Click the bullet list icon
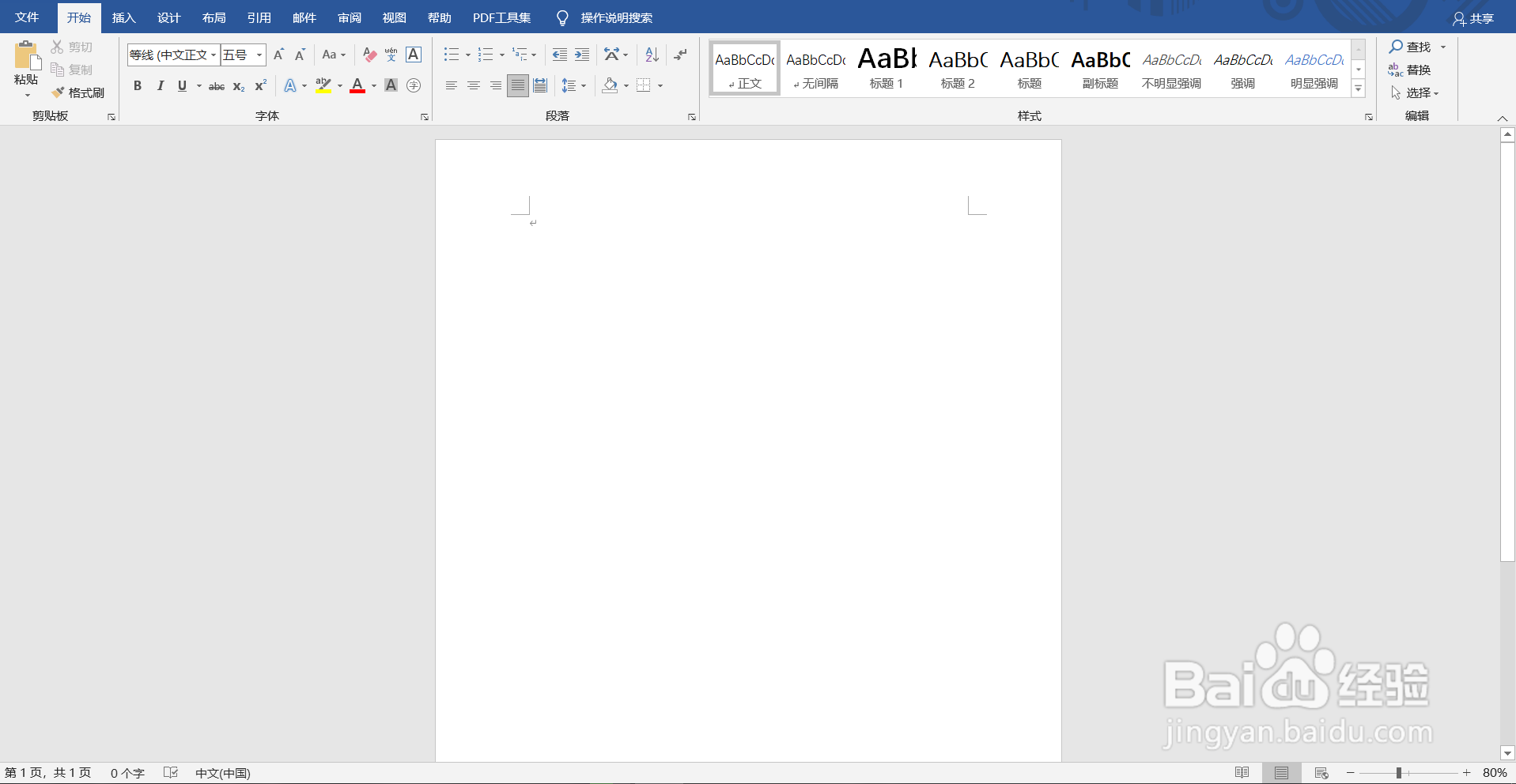The height and width of the screenshot is (784, 1516). click(x=452, y=55)
